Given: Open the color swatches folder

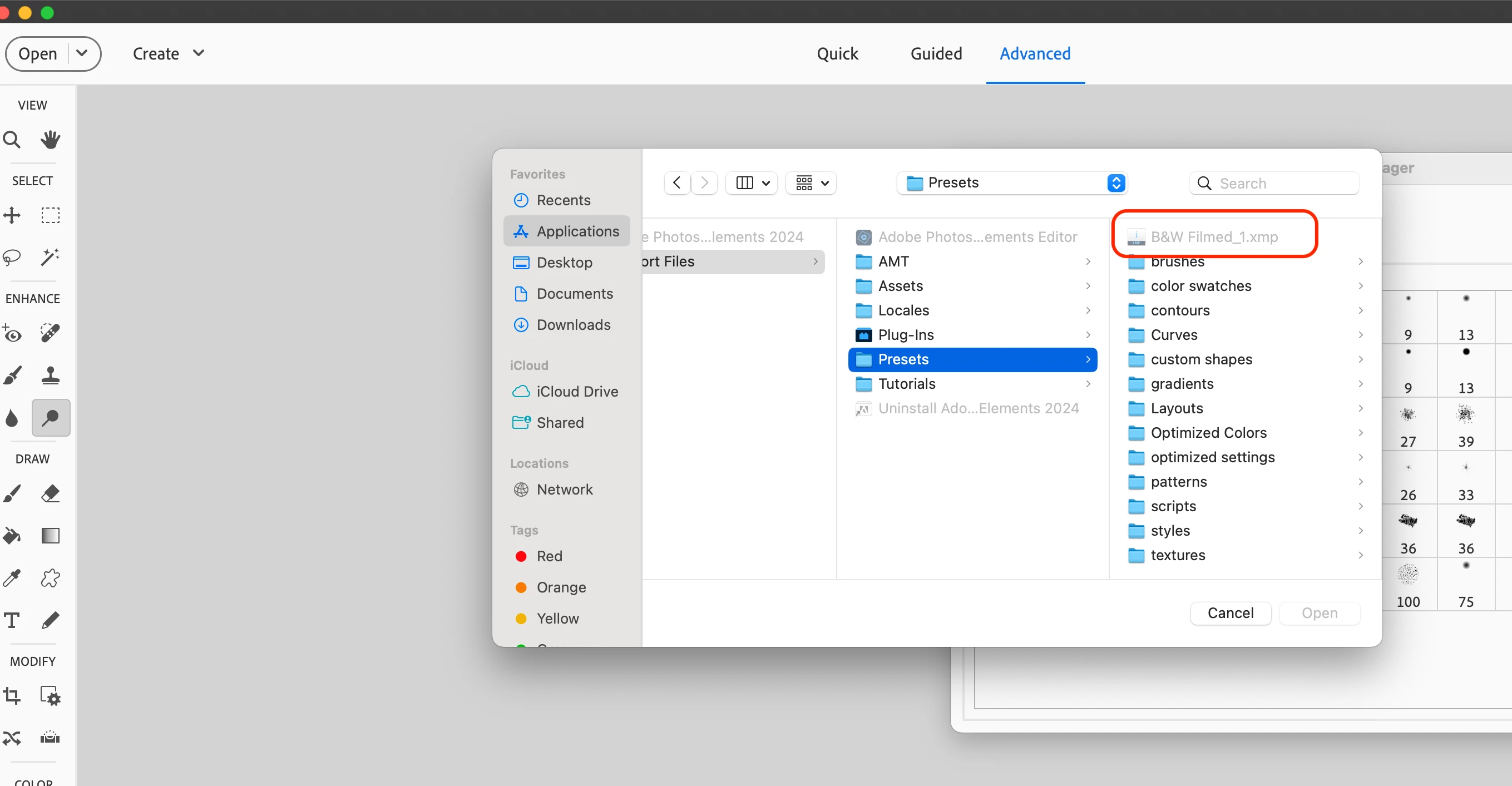Looking at the screenshot, I should [x=1200, y=286].
